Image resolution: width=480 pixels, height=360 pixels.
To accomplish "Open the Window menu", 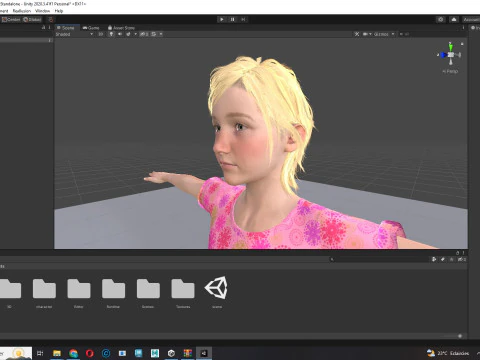I will [42, 11].
